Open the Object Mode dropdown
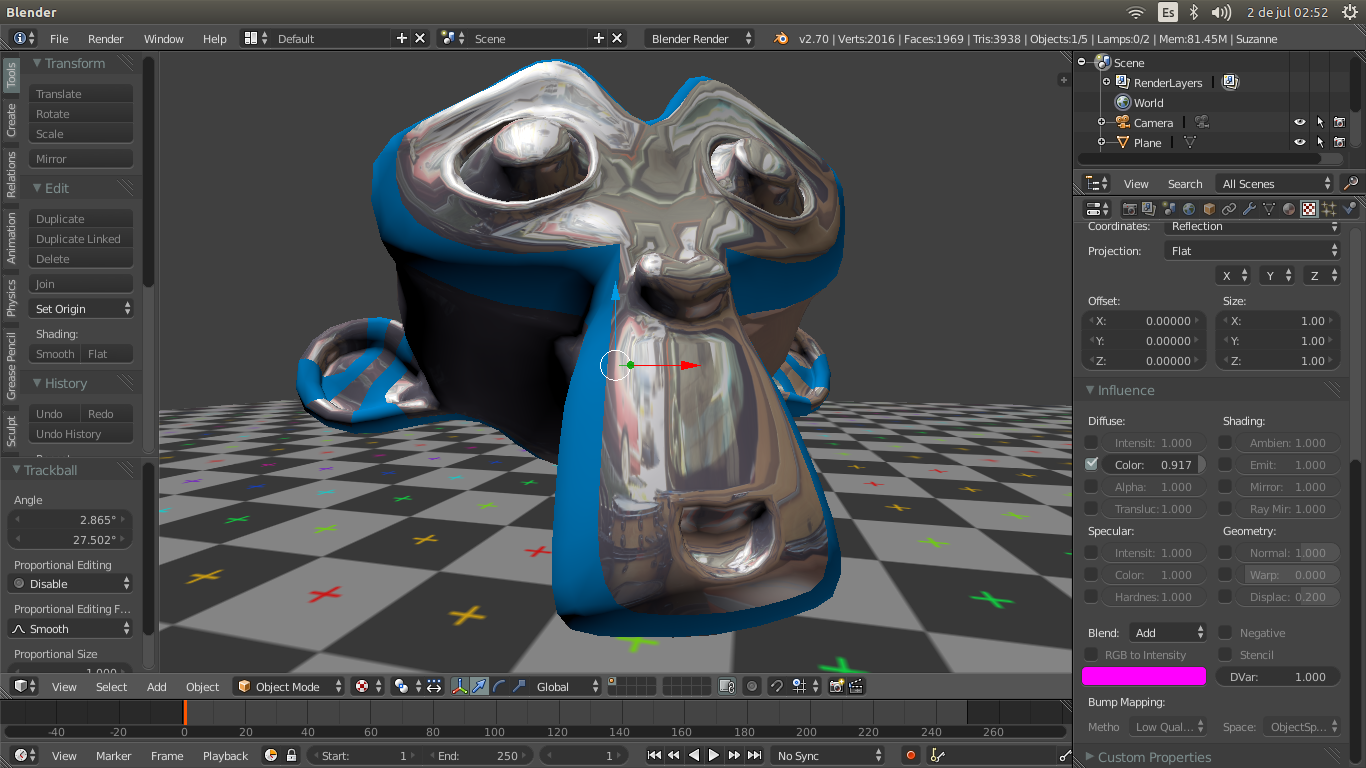Image resolution: width=1366 pixels, height=768 pixels. tap(289, 687)
